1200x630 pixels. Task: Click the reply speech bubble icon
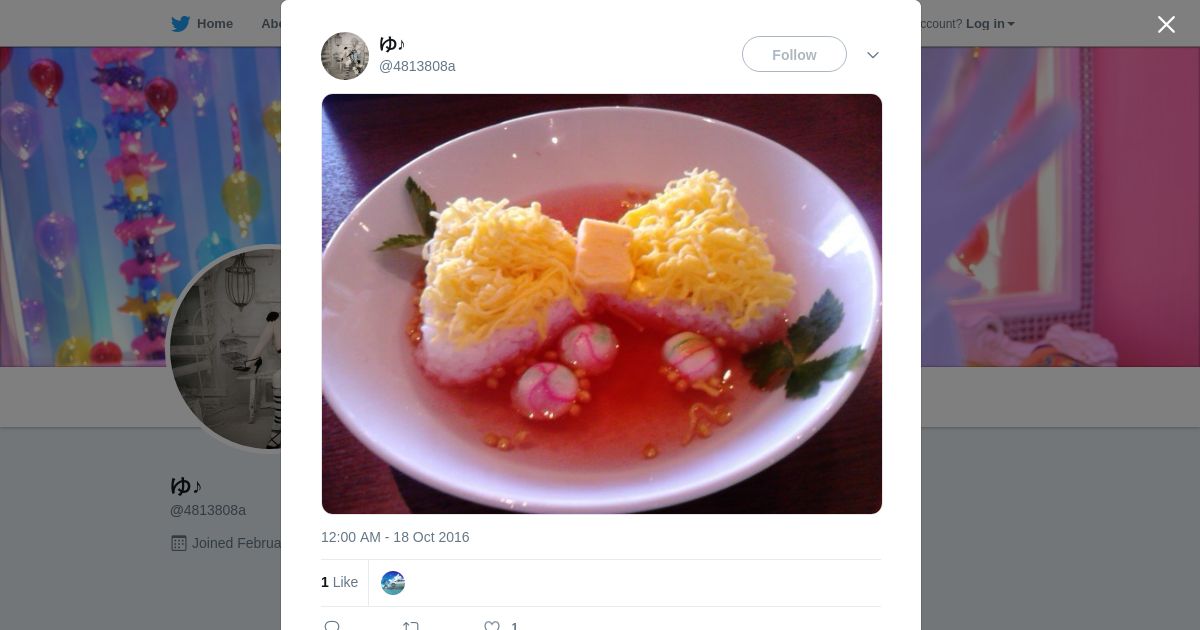(x=332, y=626)
